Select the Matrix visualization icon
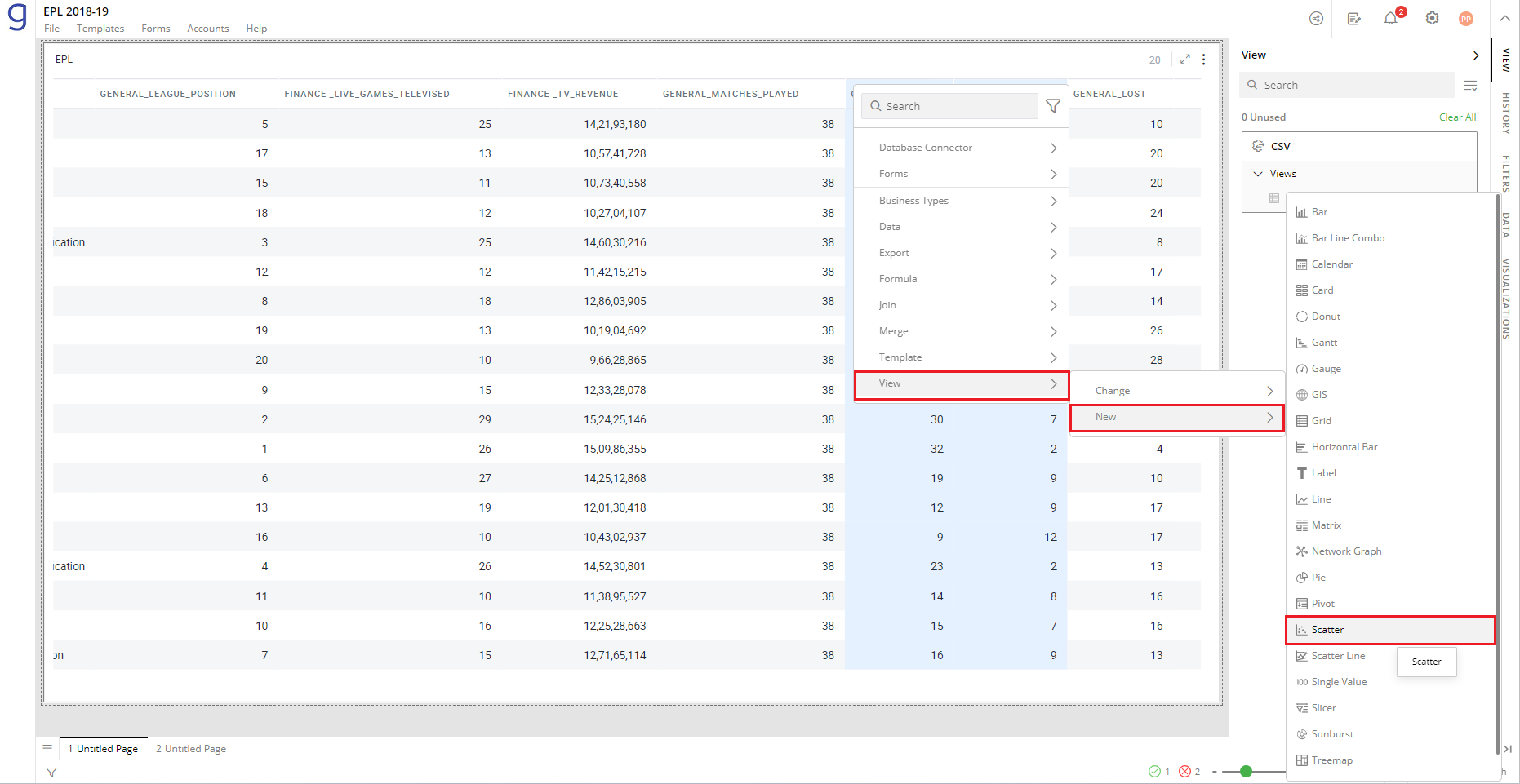Screen dimensions: 1520x784 [x=1301, y=525]
